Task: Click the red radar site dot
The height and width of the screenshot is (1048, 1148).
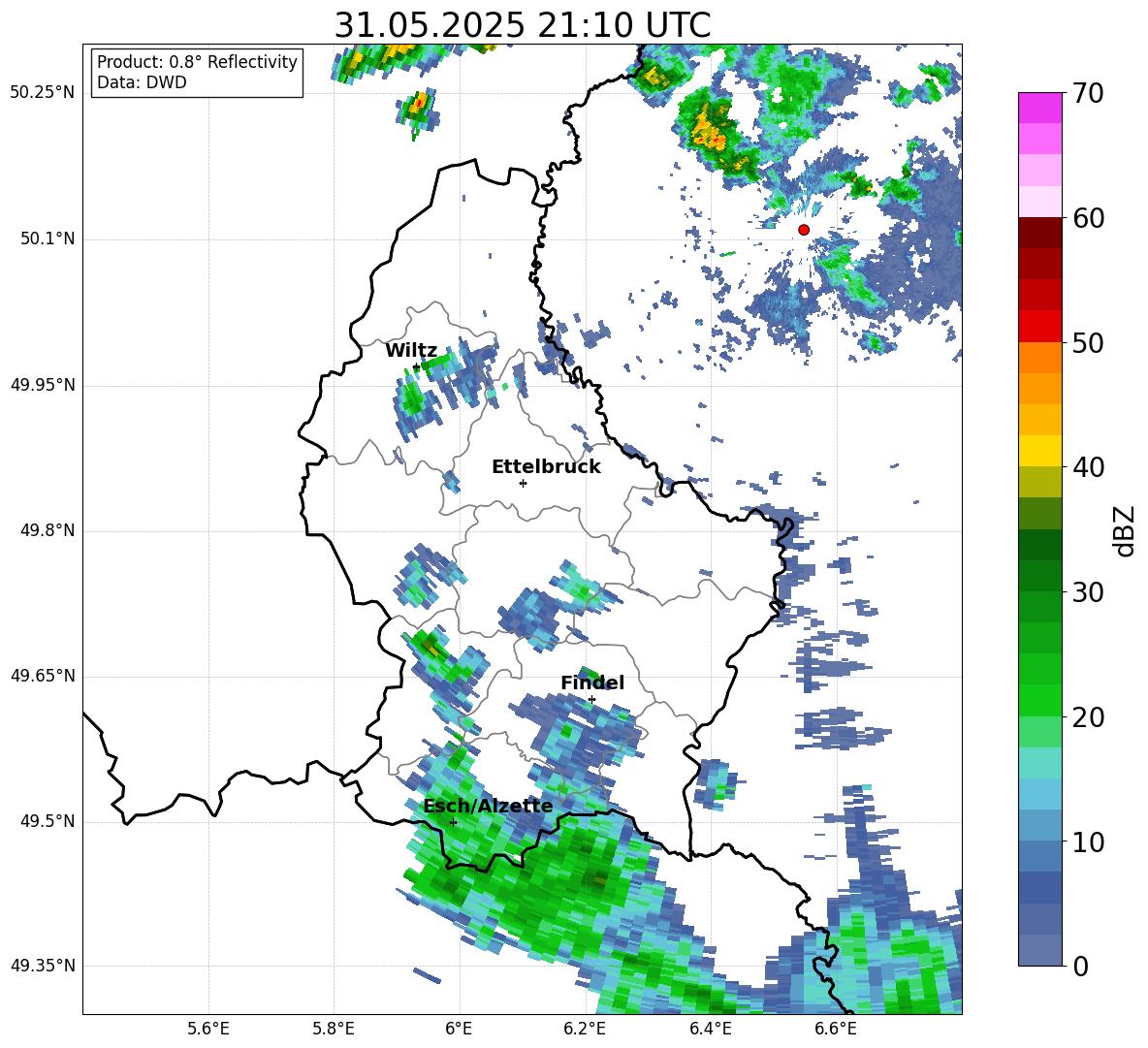Action: tap(803, 230)
